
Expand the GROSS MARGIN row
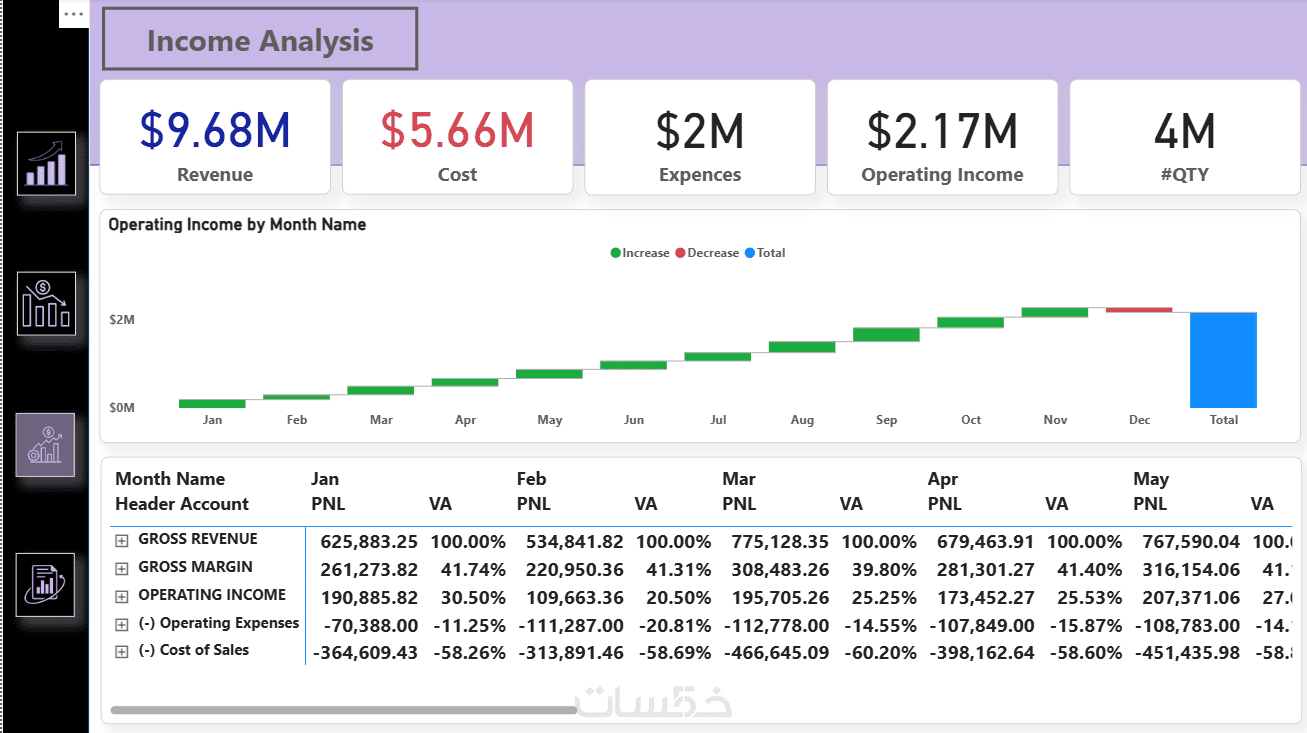click(x=122, y=568)
